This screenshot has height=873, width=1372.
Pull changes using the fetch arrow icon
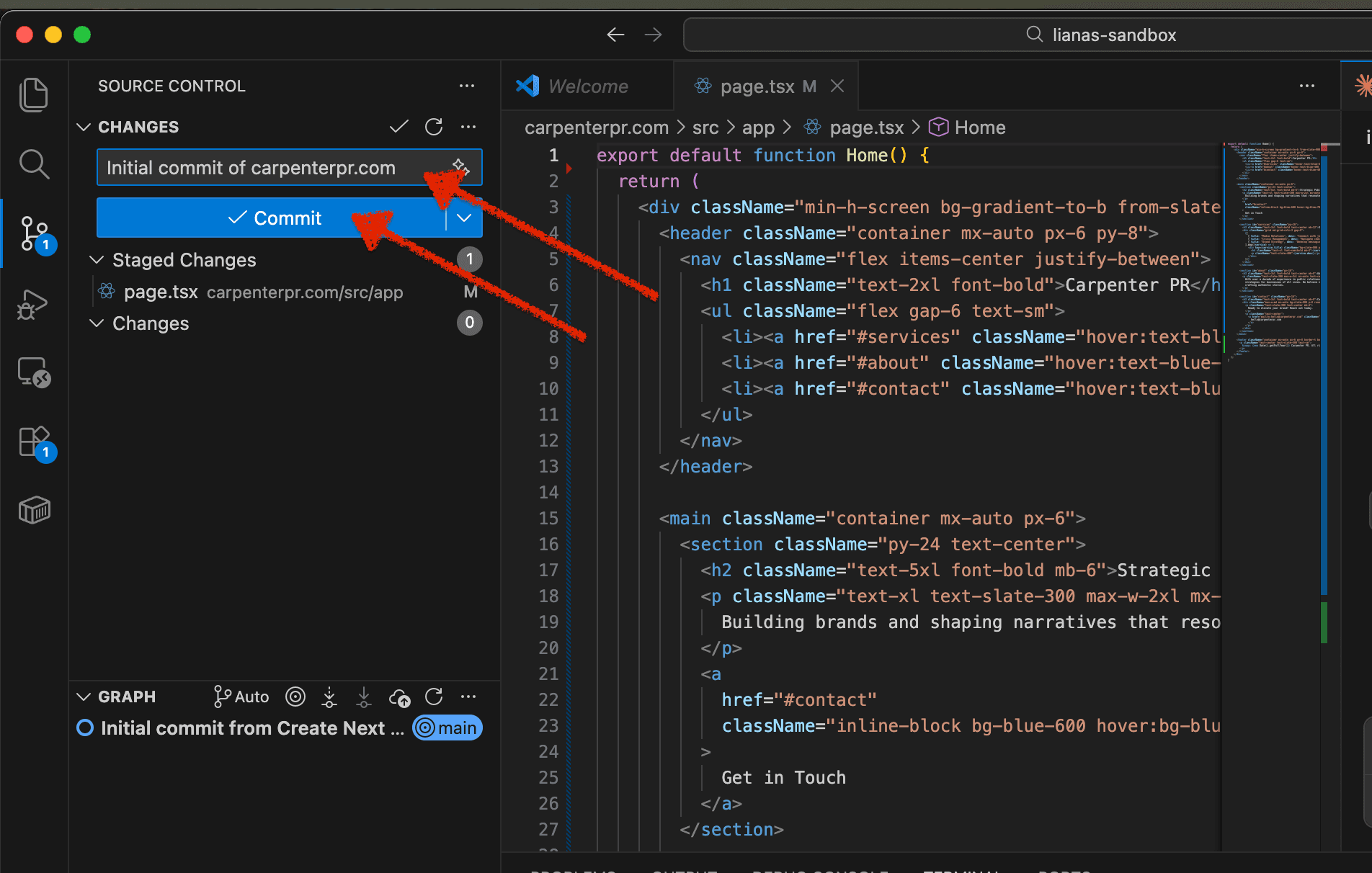pos(329,697)
